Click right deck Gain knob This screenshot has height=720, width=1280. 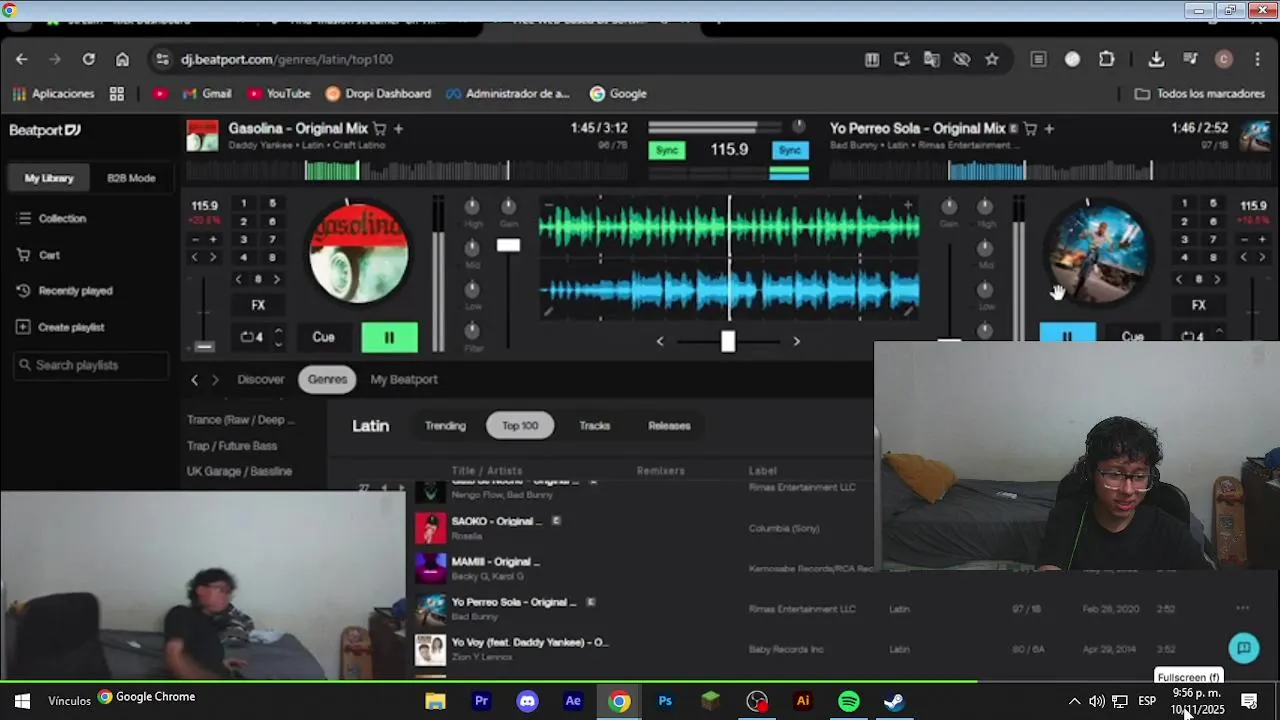[949, 207]
